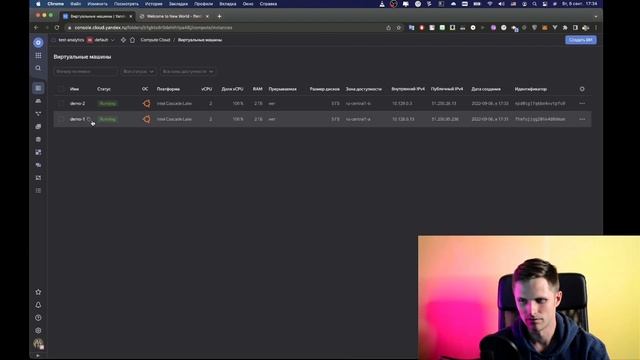Click the volume icon in macOS menu bar
640x360 pixels.
click(x=501, y=4)
